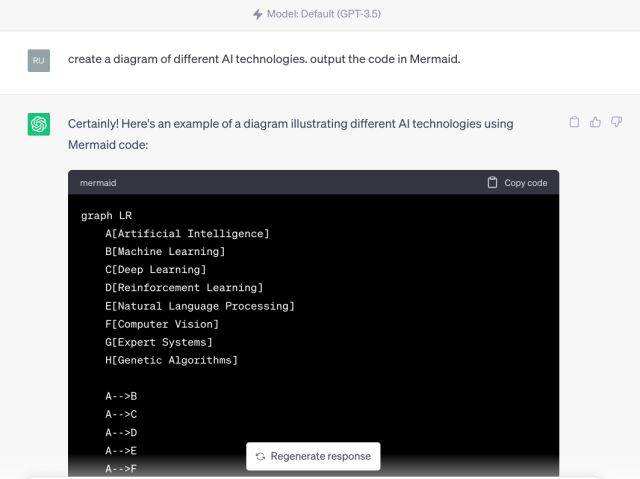Image resolution: width=640 pixels, height=479 pixels.
Task: Click the assistant's 'Certainly!' reply text
Action: (291, 134)
